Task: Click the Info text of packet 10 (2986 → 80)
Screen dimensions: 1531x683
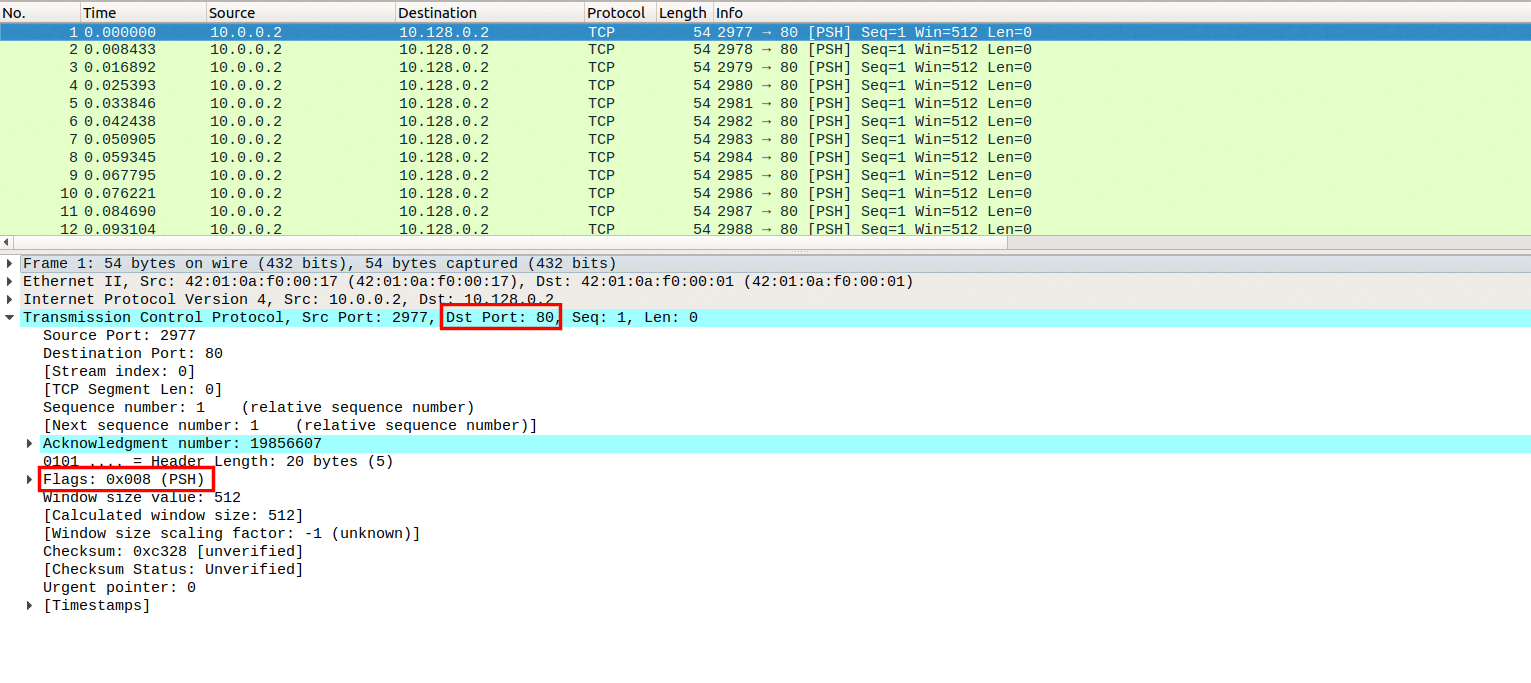Action: [x=875, y=194]
